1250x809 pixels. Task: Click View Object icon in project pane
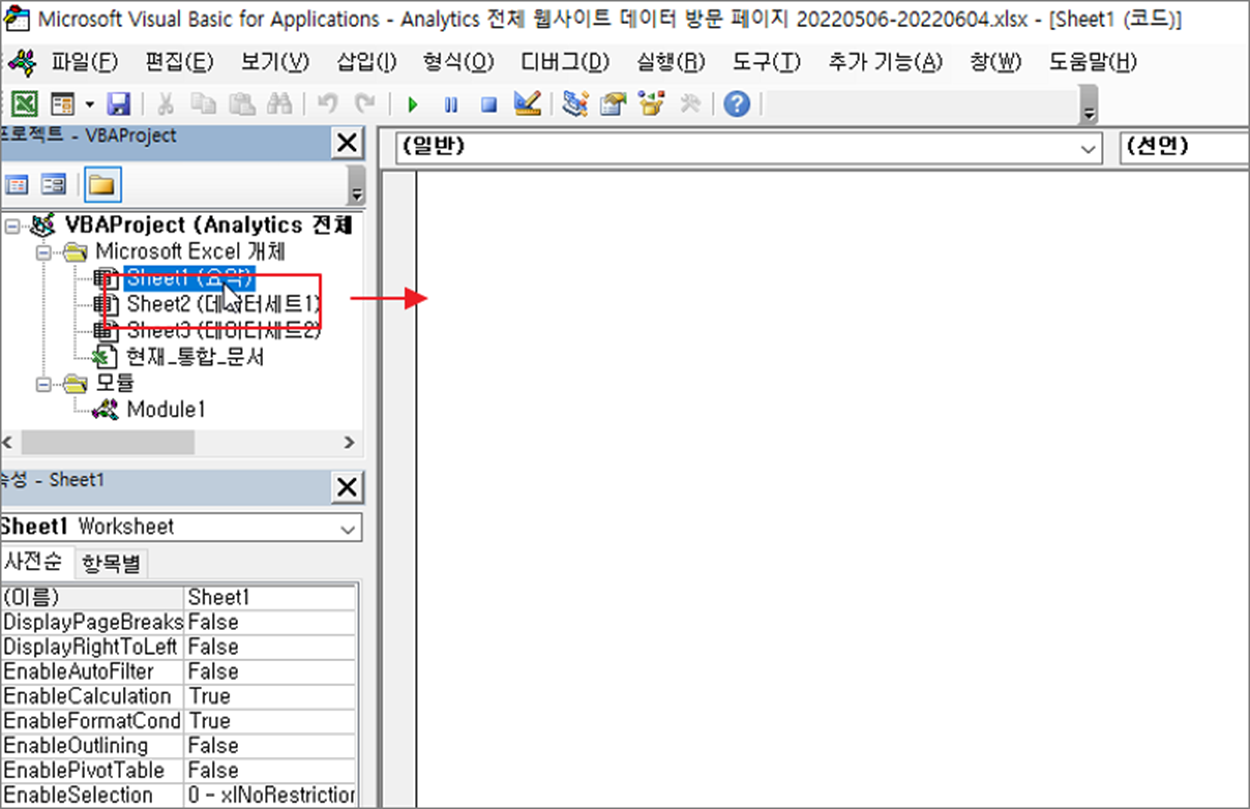coord(52,184)
